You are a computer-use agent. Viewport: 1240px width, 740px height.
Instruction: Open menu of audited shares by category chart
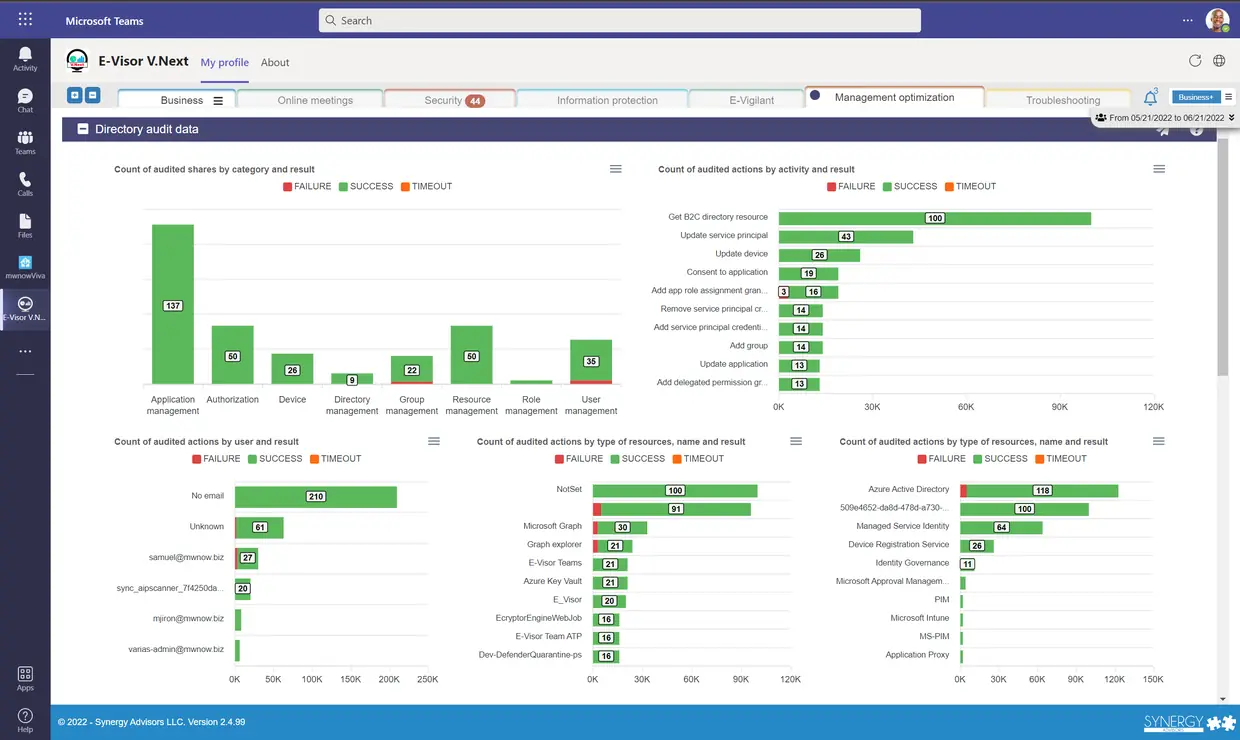(616, 169)
